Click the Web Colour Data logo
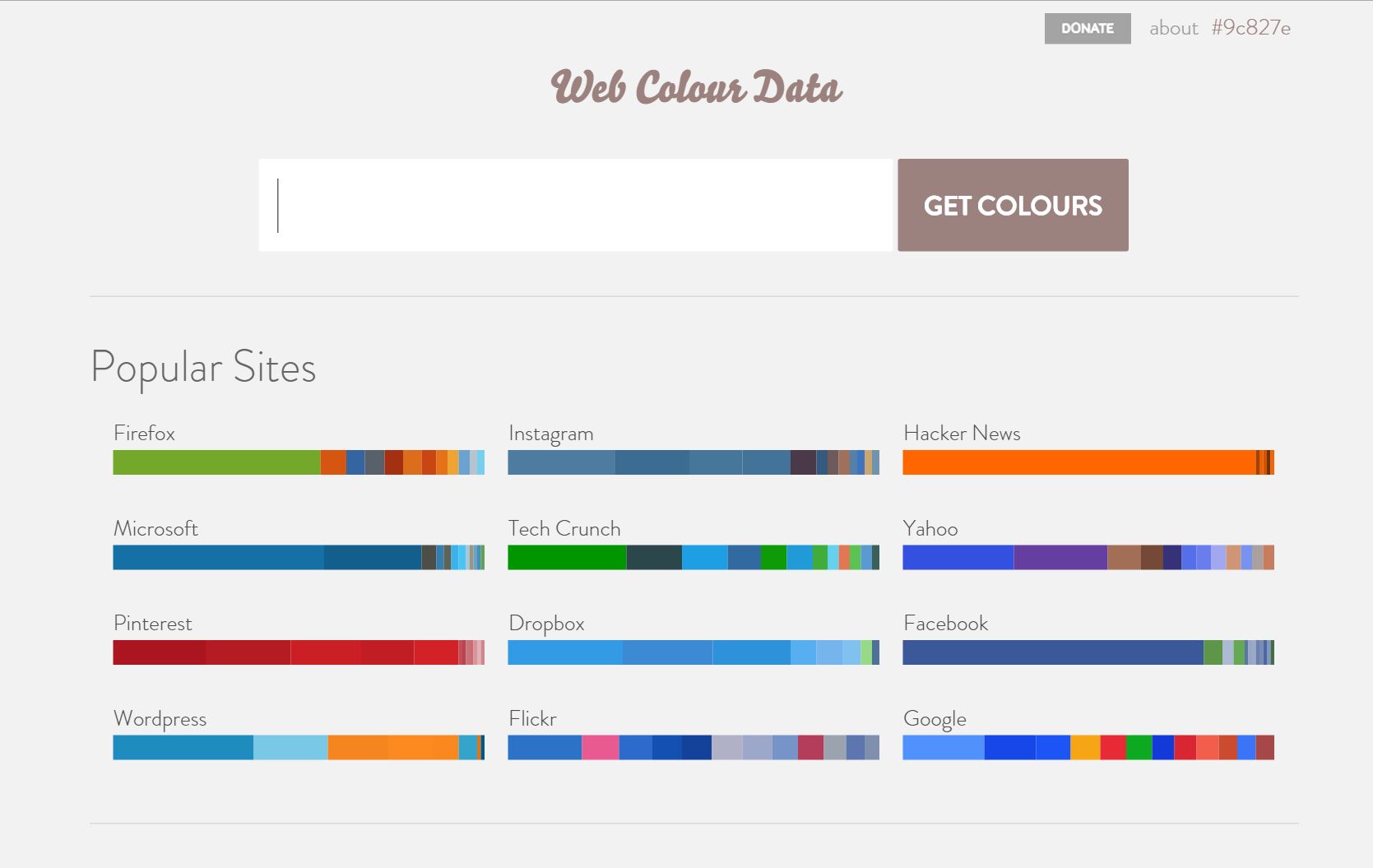The width and height of the screenshot is (1373, 868). click(696, 87)
